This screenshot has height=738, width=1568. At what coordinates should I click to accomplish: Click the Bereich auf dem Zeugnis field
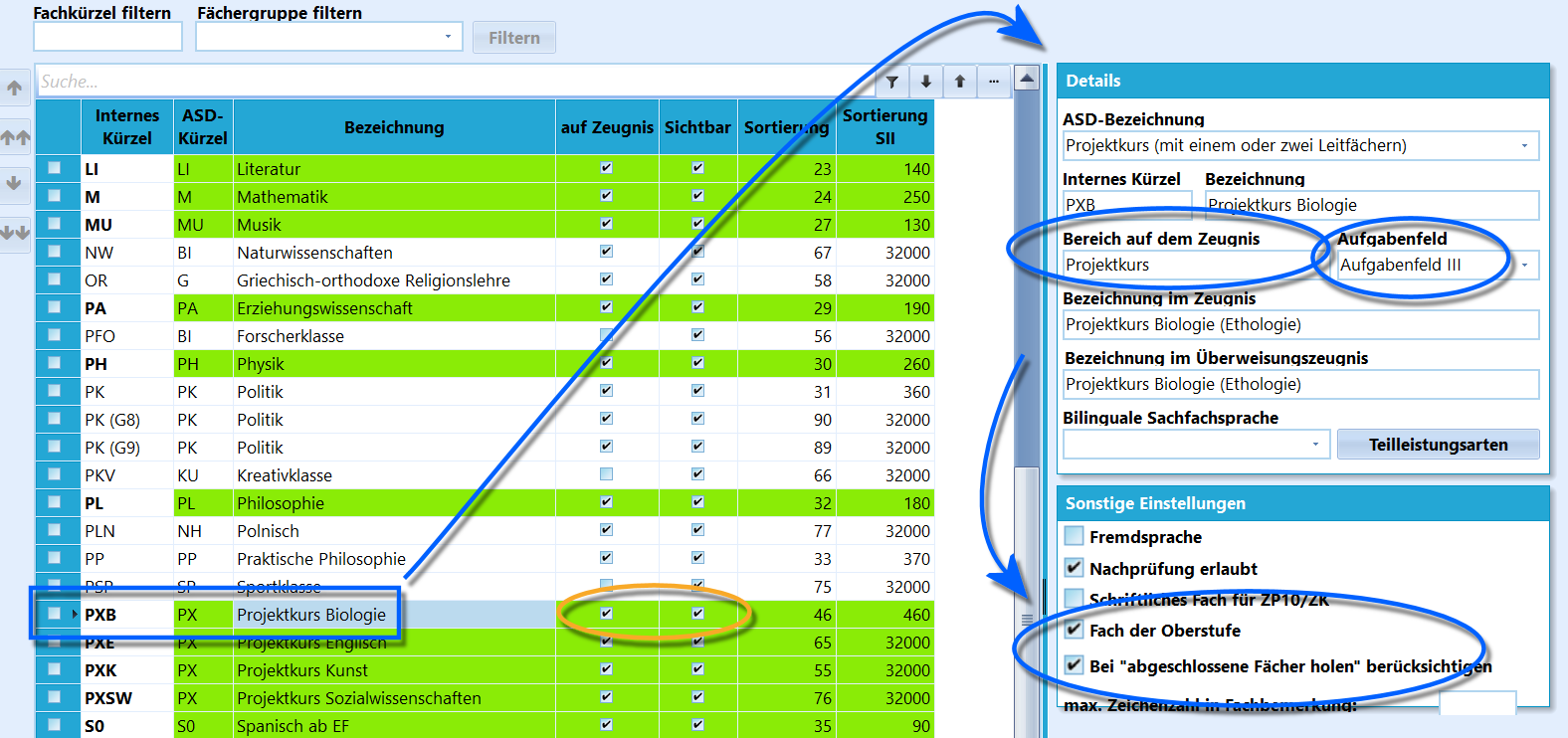point(1192,265)
